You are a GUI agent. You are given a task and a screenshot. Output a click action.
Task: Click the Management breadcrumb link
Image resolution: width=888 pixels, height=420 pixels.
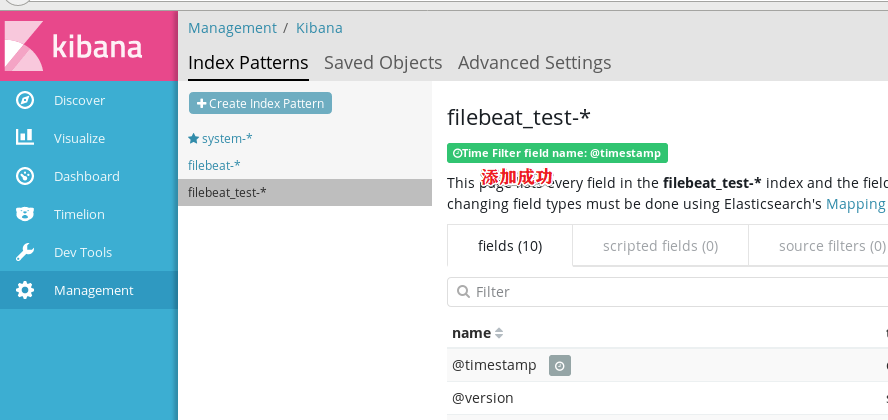click(232, 28)
